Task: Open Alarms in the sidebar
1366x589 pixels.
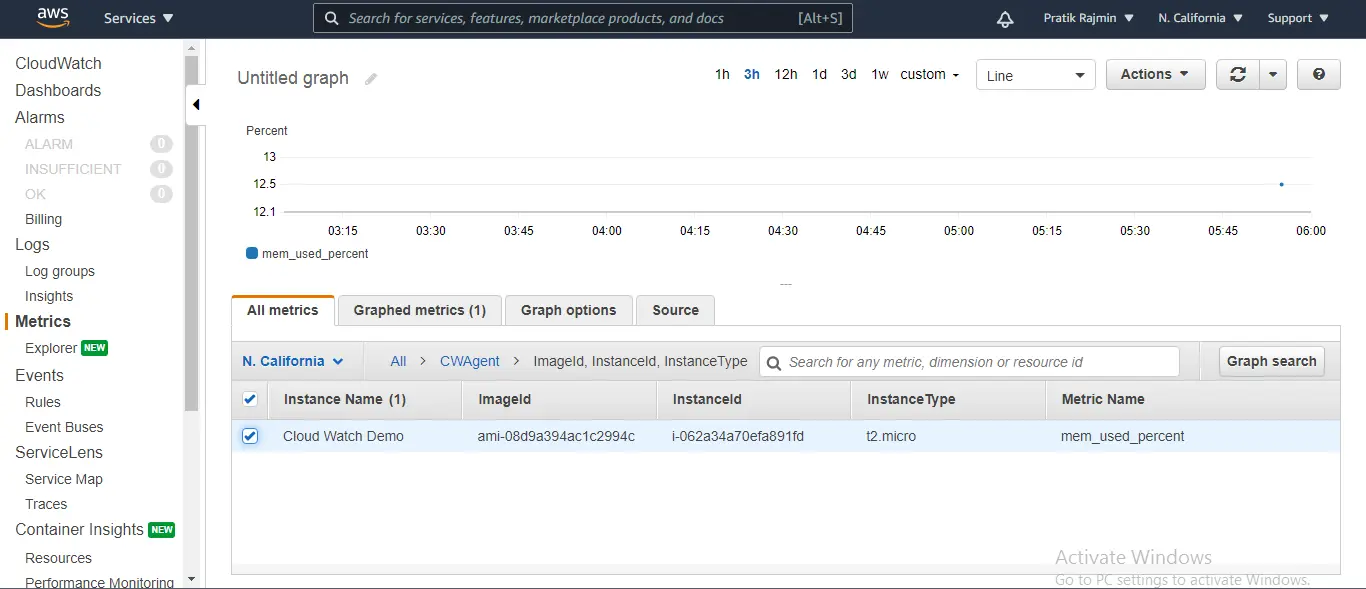Action: (x=40, y=117)
